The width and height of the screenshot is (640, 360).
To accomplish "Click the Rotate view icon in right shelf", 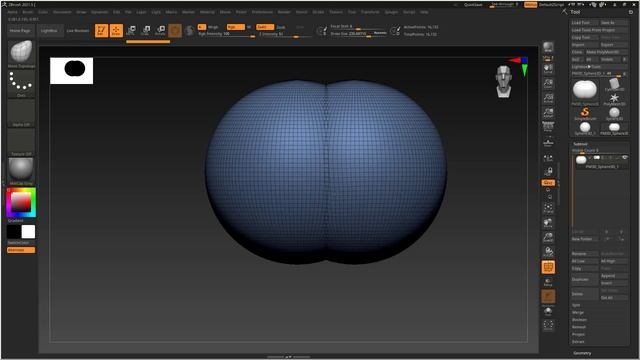I will point(548,252).
